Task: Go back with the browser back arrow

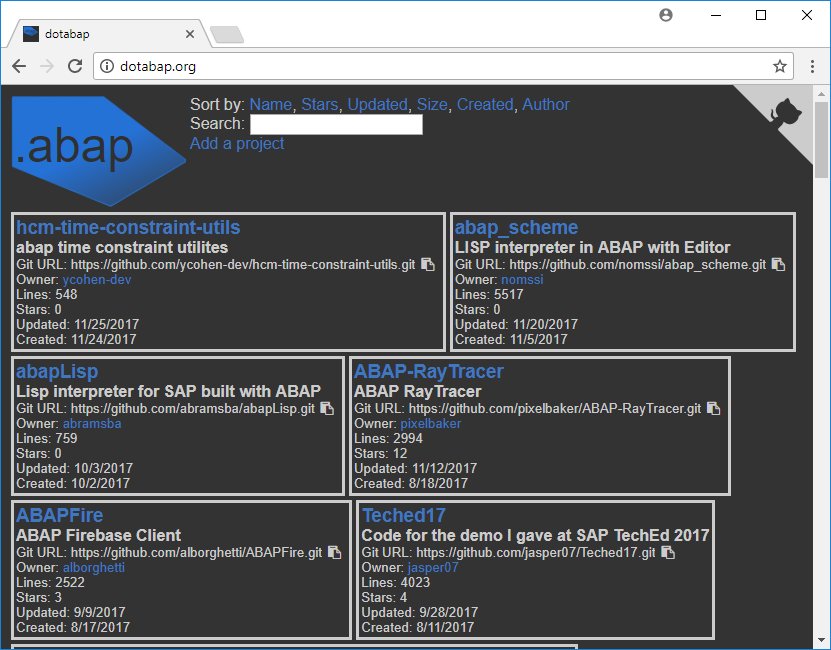Action: [19, 66]
